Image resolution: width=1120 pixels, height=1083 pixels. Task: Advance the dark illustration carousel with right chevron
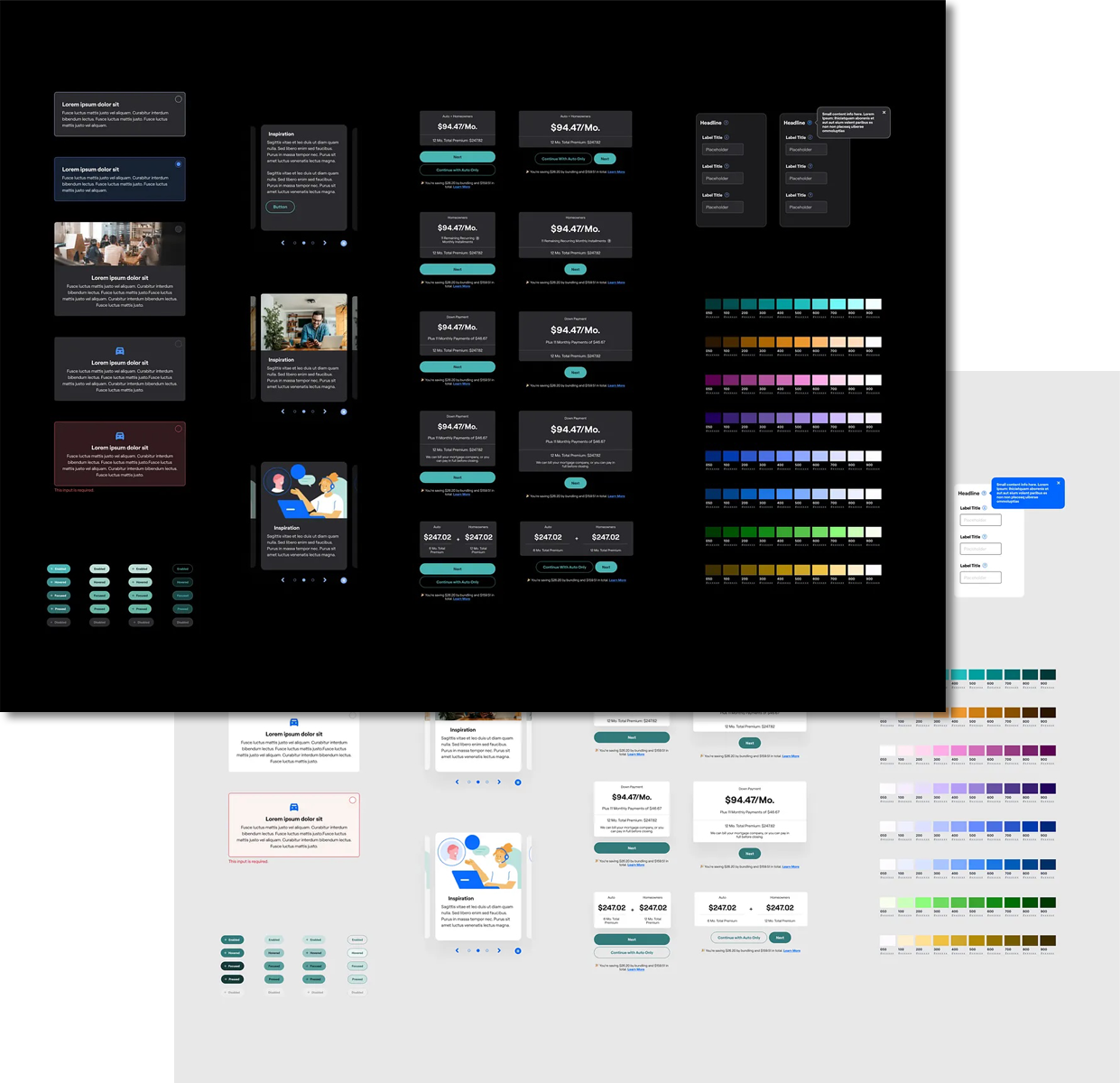325,580
